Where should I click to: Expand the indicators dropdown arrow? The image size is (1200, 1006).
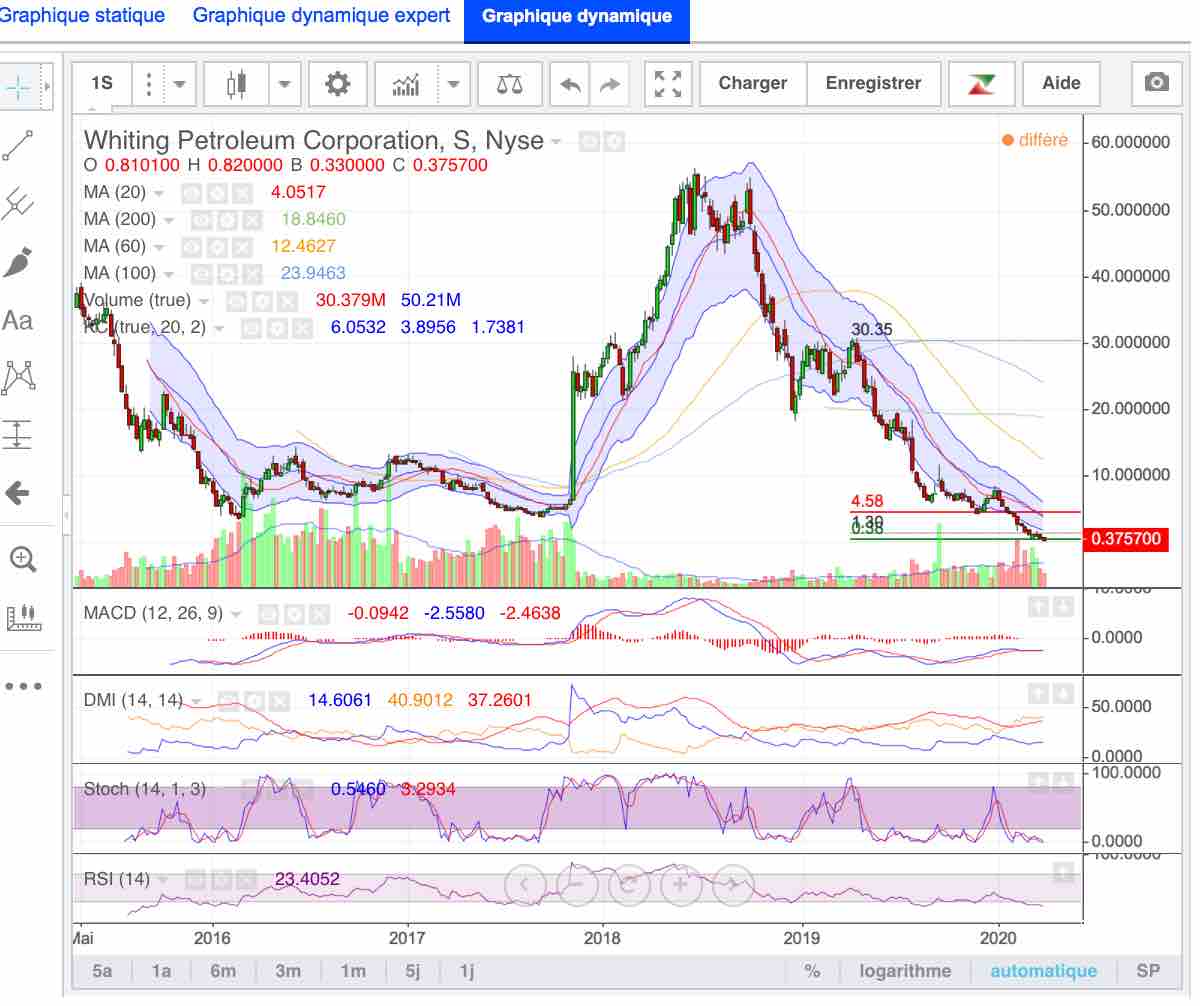(455, 84)
